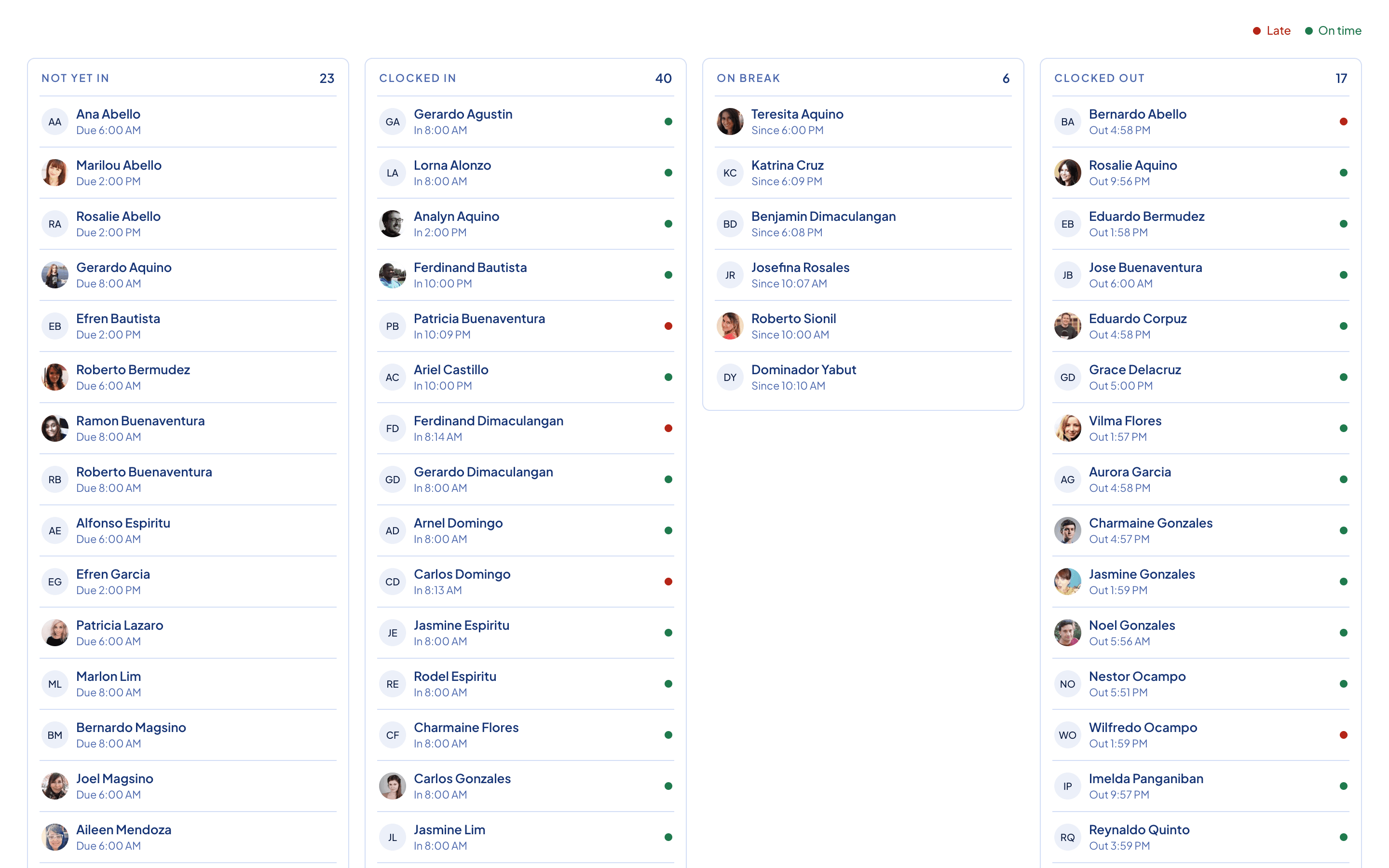Click the count 40 in Clocked In
The height and width of the screenshot is (868, 1389).
[x=664, y=78]
